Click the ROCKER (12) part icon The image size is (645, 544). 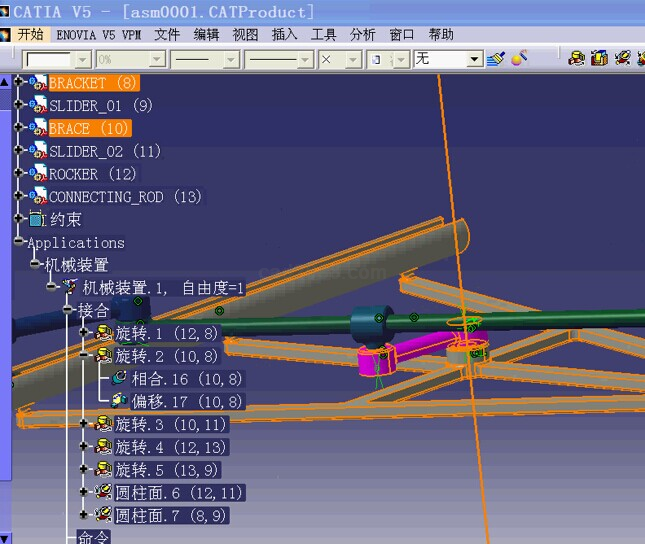[x=37, y=174]
